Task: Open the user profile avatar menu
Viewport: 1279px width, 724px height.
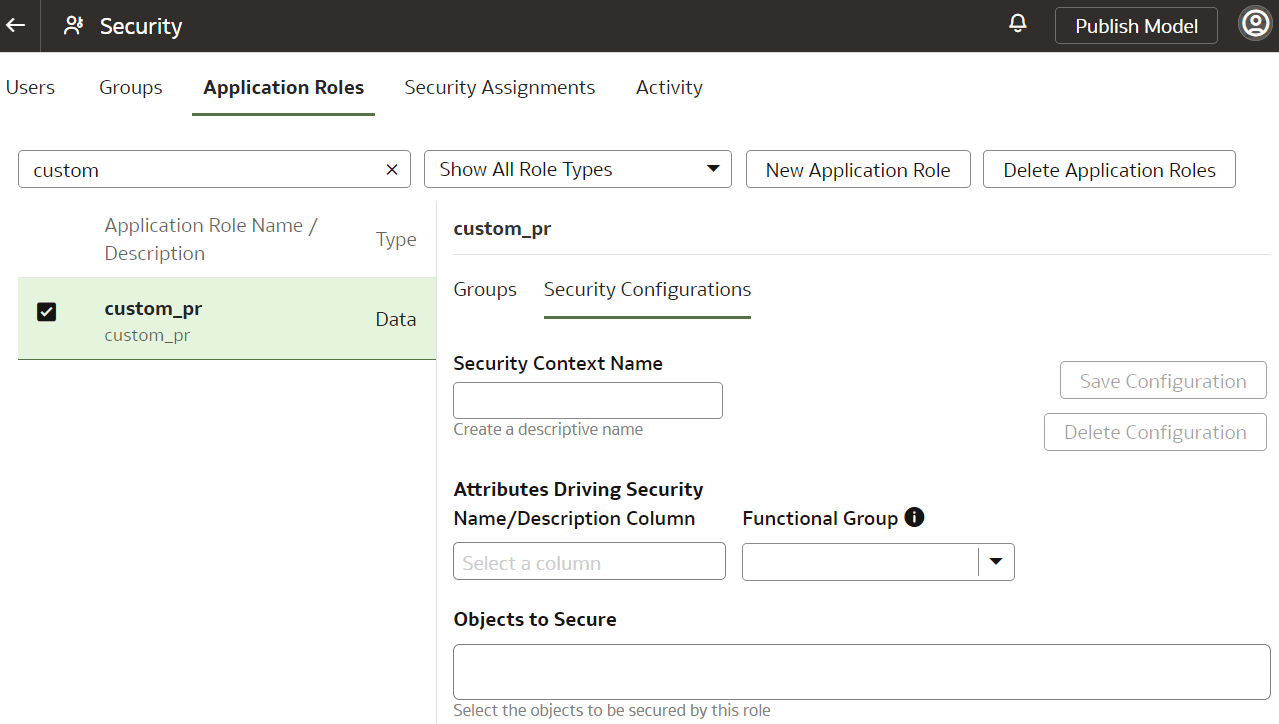Action: click(x=1254, y=24)
